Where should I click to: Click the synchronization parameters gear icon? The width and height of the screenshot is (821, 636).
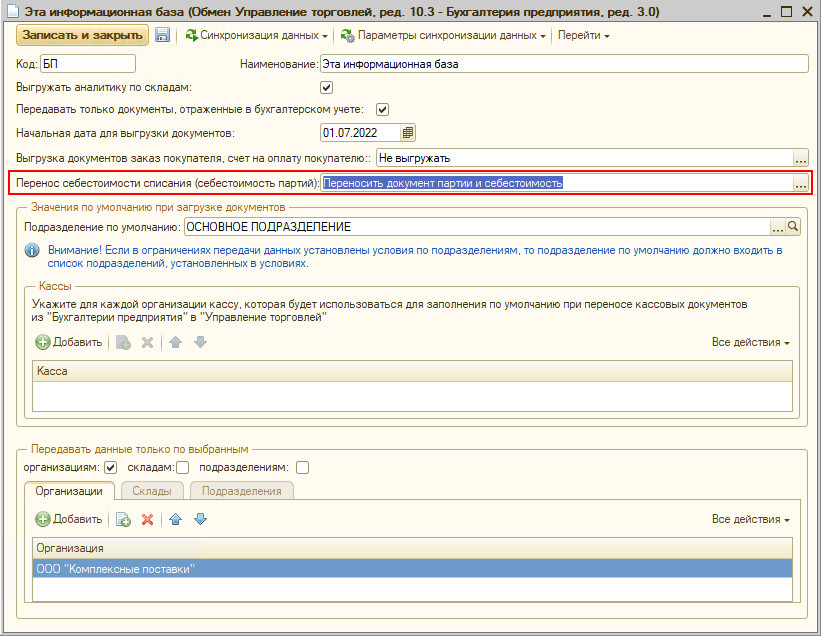click(x=348, y=36)
